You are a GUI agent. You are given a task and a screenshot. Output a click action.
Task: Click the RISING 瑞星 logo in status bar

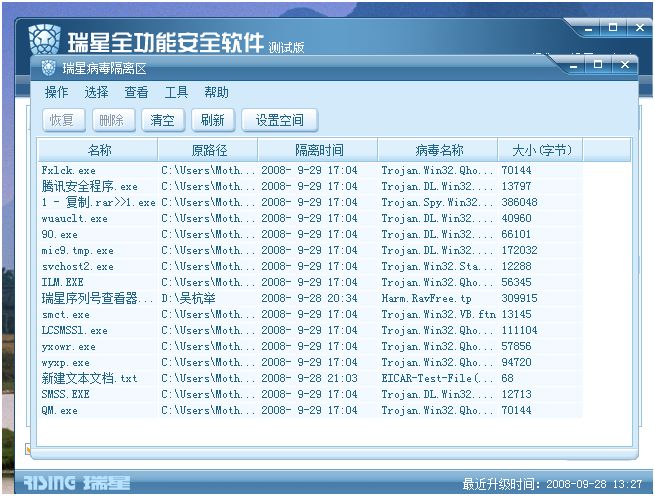point(76,483)
